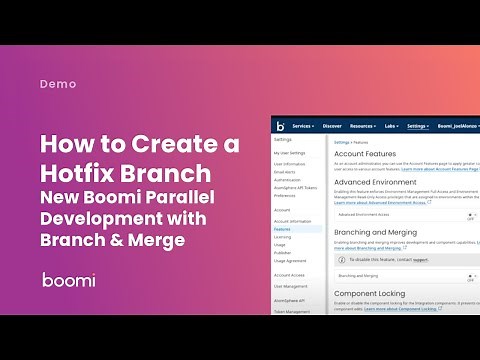Click "Account Features" heading text
Image resolution: width=480 pixels, height=360 pixels.
365,154
